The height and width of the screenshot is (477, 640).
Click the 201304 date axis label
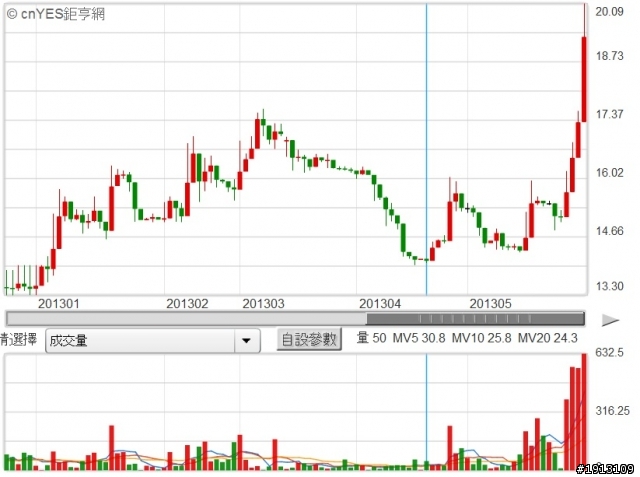[x=380, y=304]
